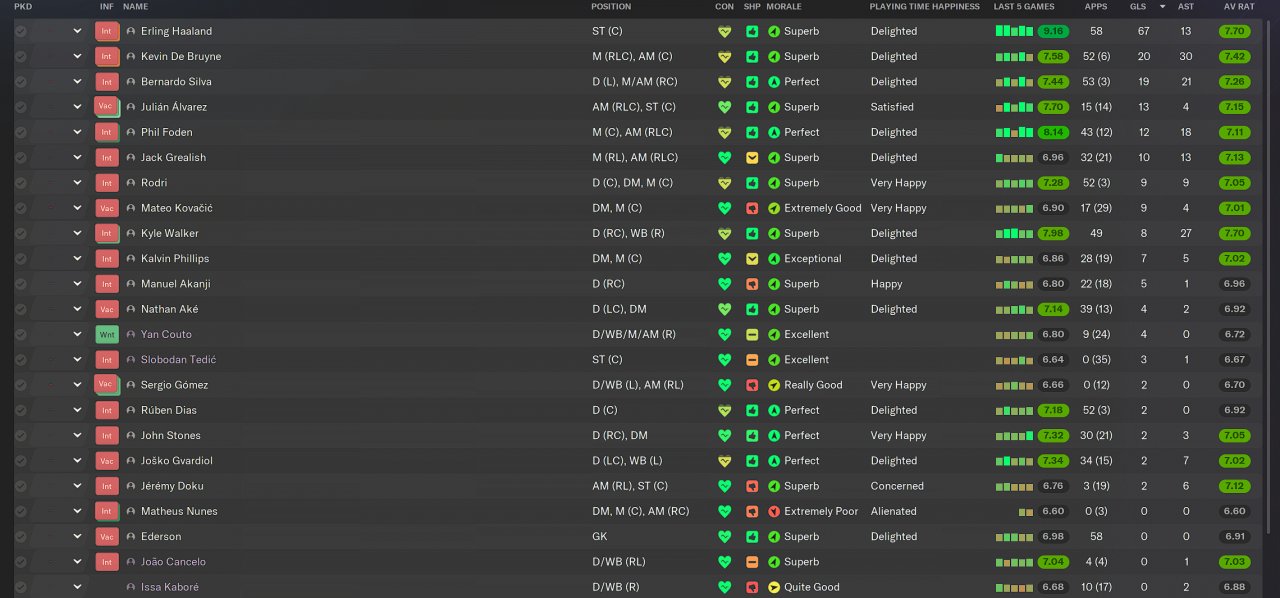Toggle picked checkmark for Ederson
The height and width of the screenshot is (598, 1280).
click(20, 536)
